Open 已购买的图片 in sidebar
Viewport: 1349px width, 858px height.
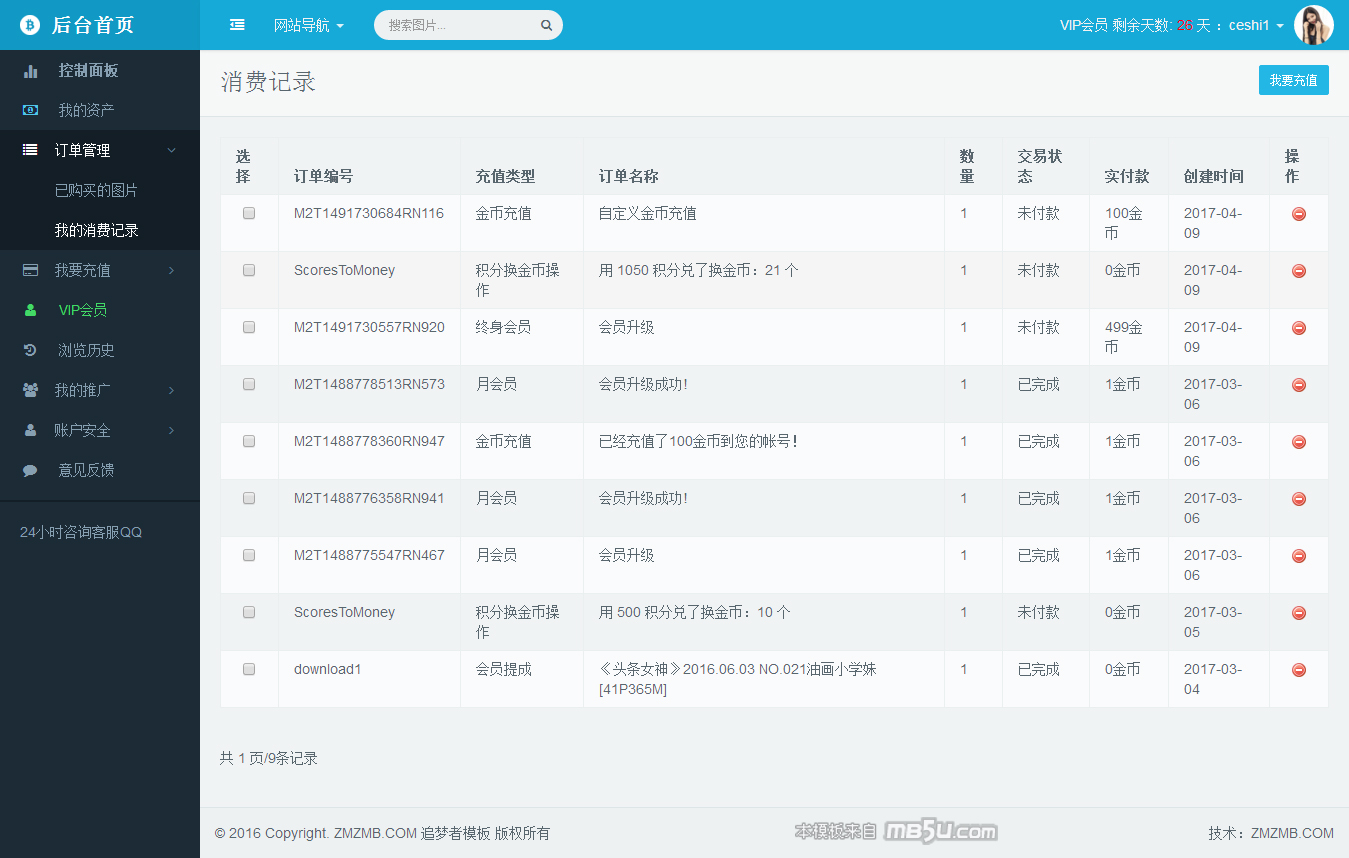[96, 190]
